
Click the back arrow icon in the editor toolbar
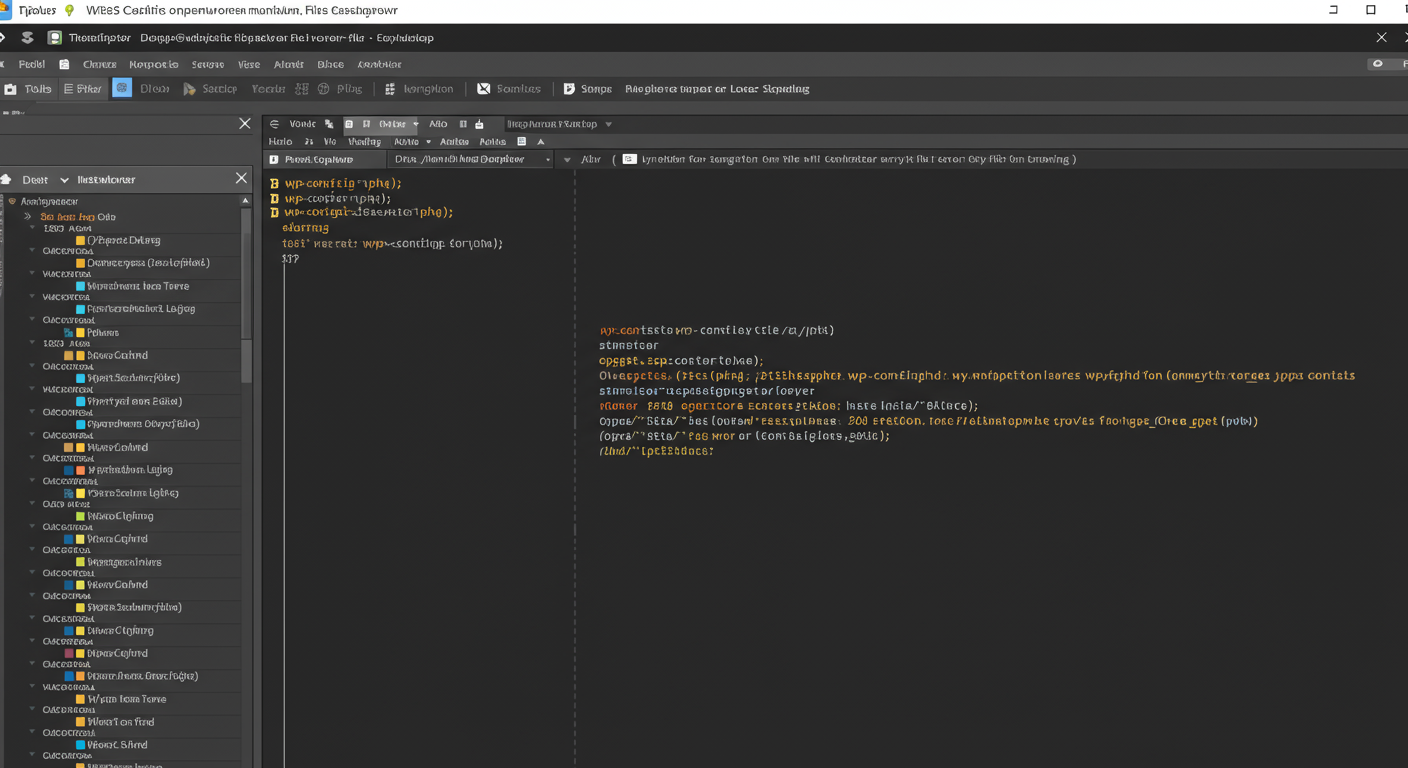(274, 125)
